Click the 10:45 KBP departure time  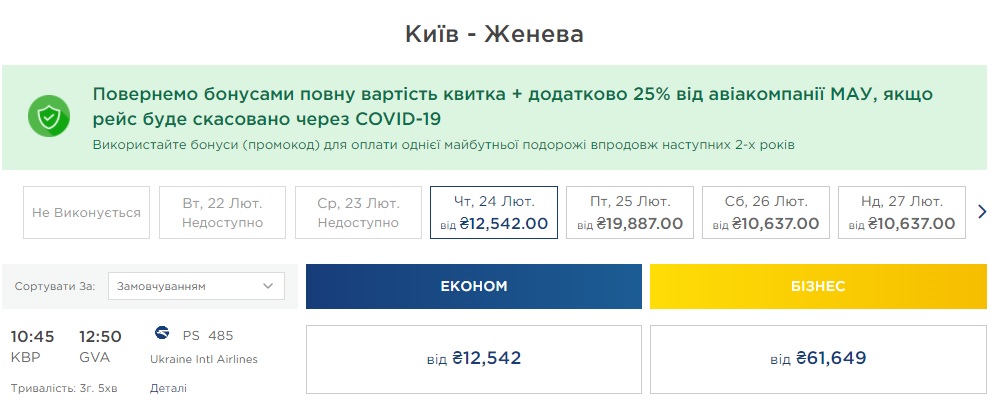click(32, 336)
